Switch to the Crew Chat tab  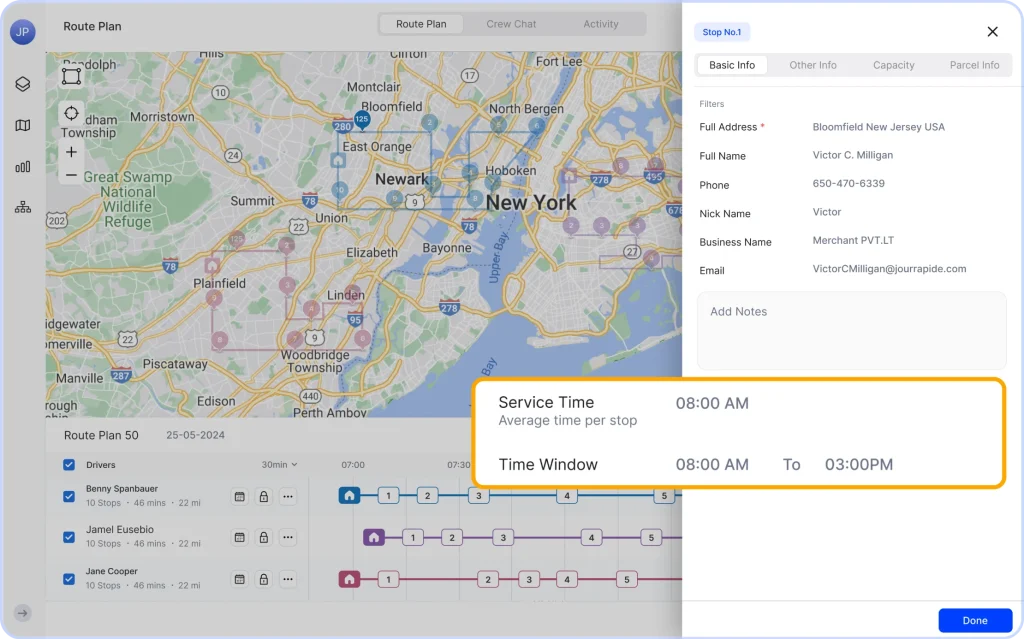pyautogui.click(x=511, y=24)
